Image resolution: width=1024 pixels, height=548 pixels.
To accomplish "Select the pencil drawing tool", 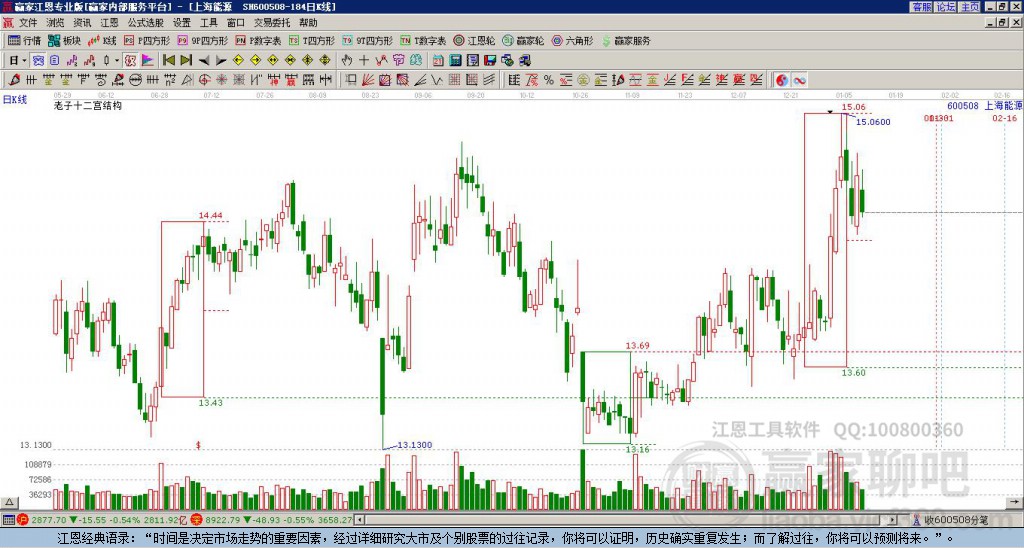I will pos(14,80).
